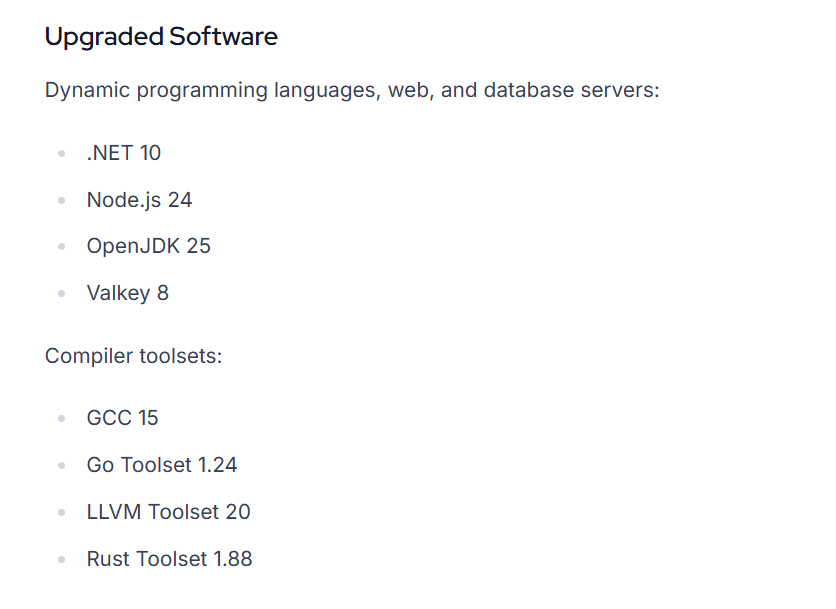The image size is (836, 609).
Task: Select the GCC 15 list item
Action: pos(122,418)
